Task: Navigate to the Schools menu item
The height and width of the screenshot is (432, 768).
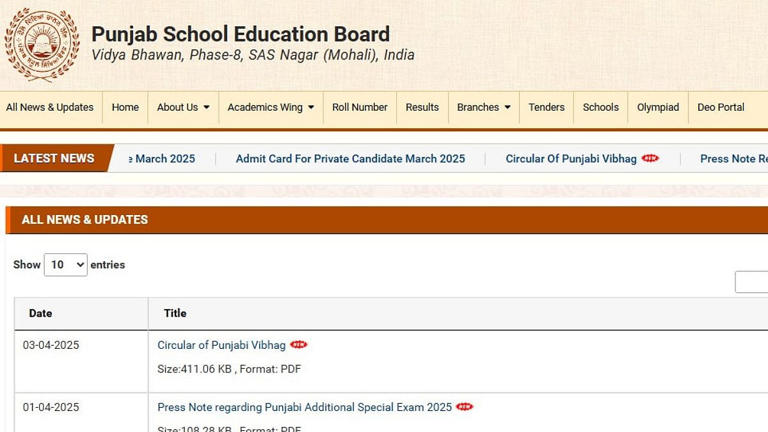Action: coord(600,107)
